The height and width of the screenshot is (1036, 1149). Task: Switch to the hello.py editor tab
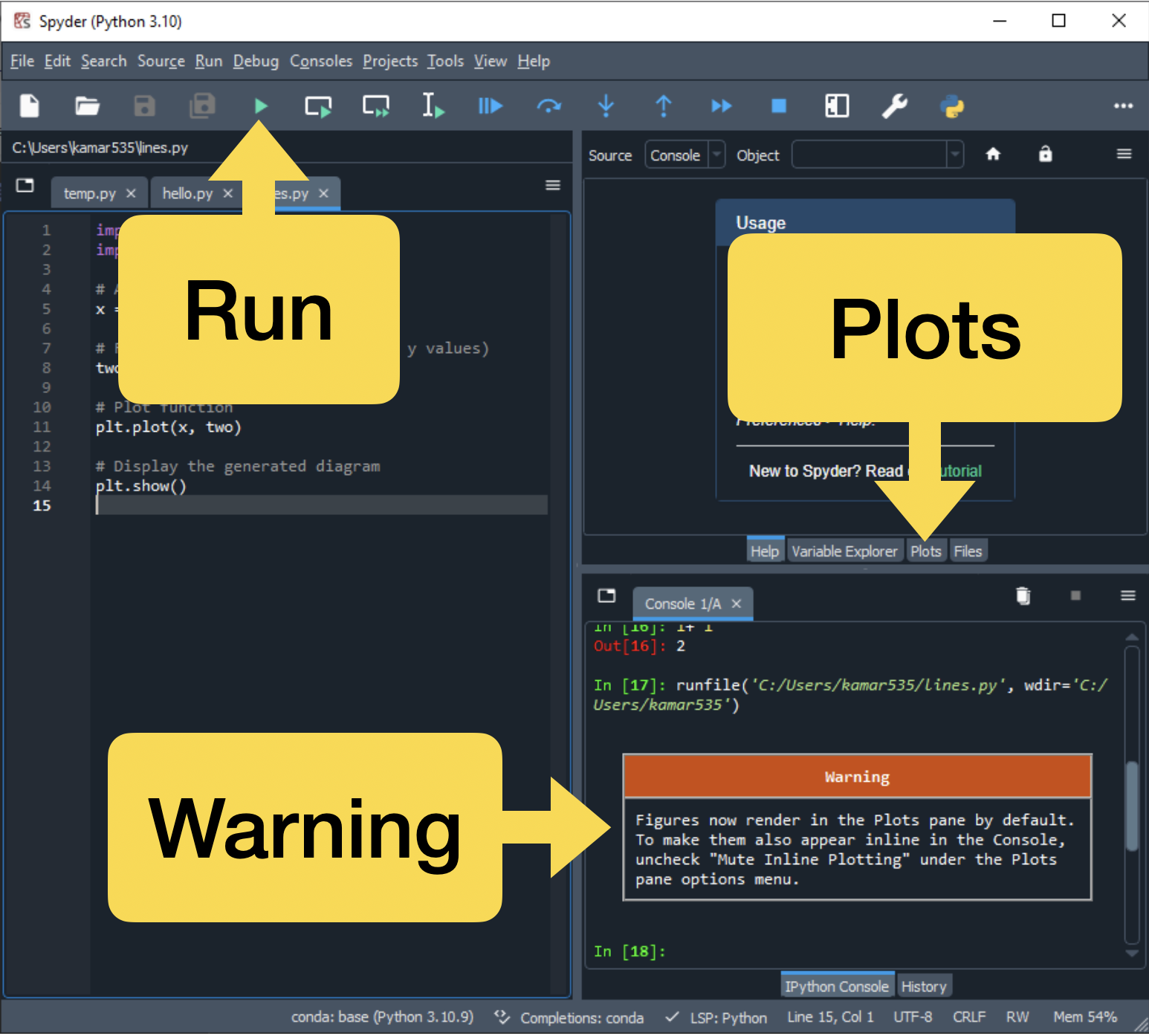tap(187, 193)
